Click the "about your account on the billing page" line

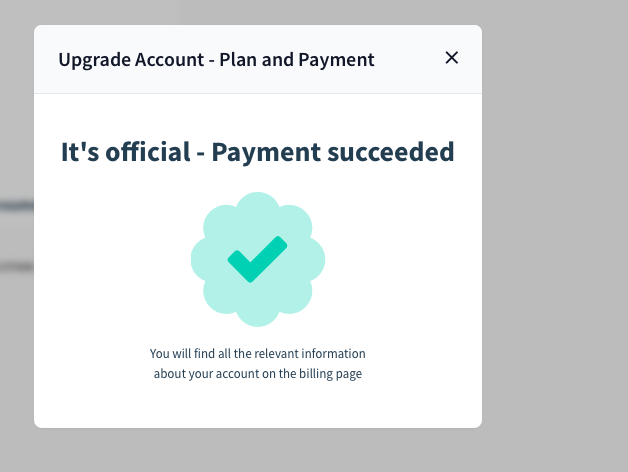pyautogui.click(x=258, y=374)
